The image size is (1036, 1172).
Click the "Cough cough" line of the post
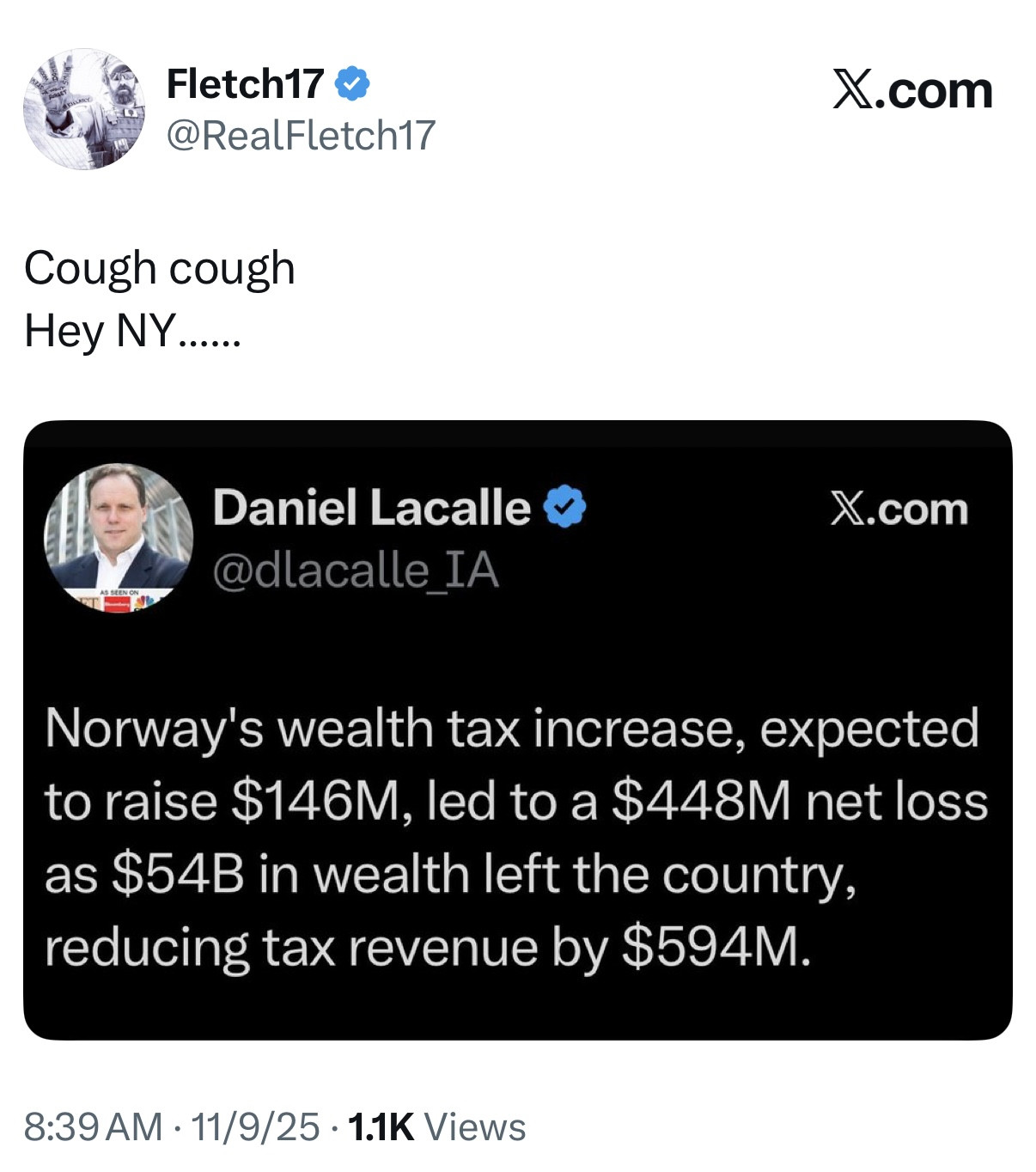[160, 268]
